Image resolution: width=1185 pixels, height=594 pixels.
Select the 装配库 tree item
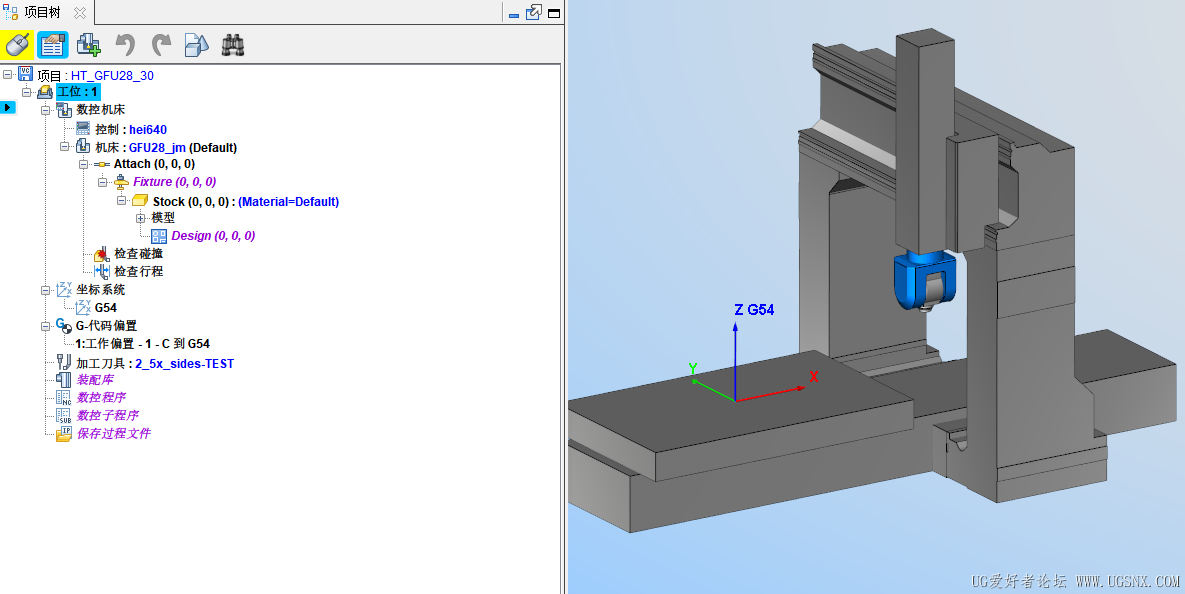[94, 379]
